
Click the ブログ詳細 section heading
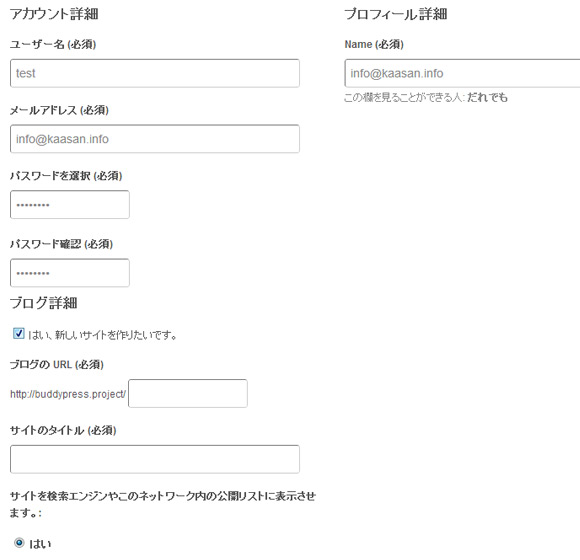(44, 303)
